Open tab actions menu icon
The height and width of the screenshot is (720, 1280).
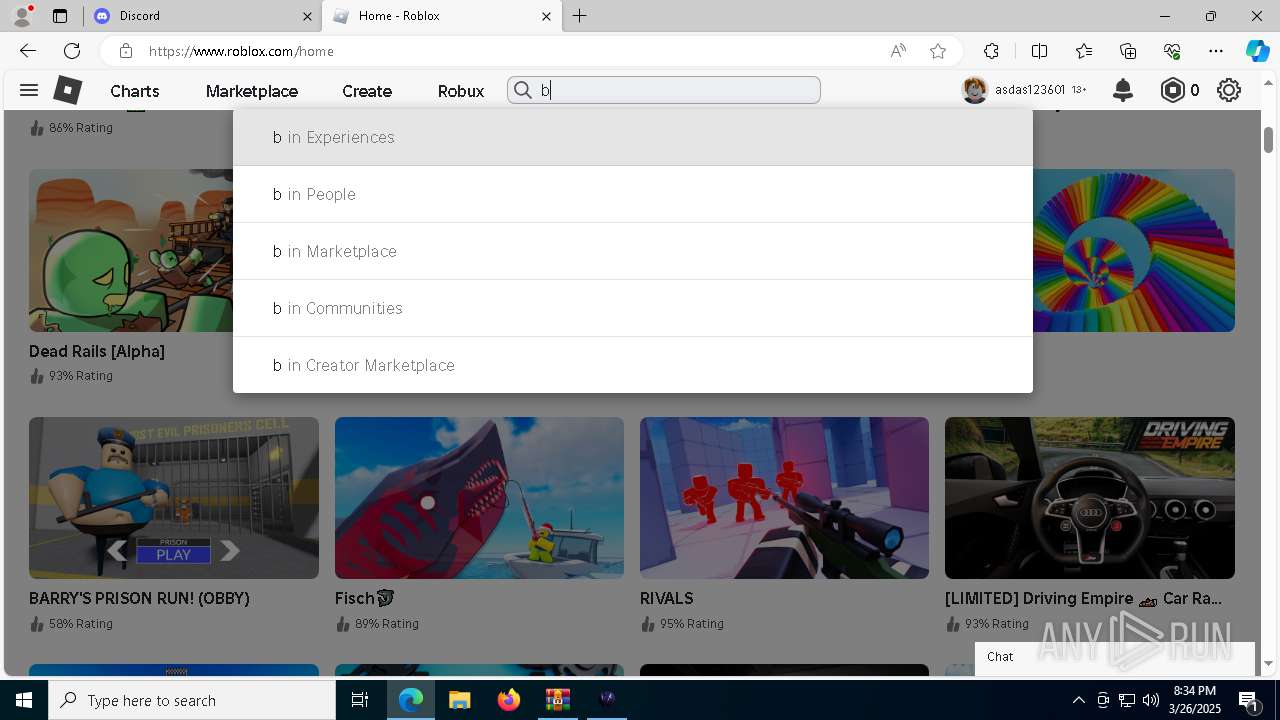60,16
